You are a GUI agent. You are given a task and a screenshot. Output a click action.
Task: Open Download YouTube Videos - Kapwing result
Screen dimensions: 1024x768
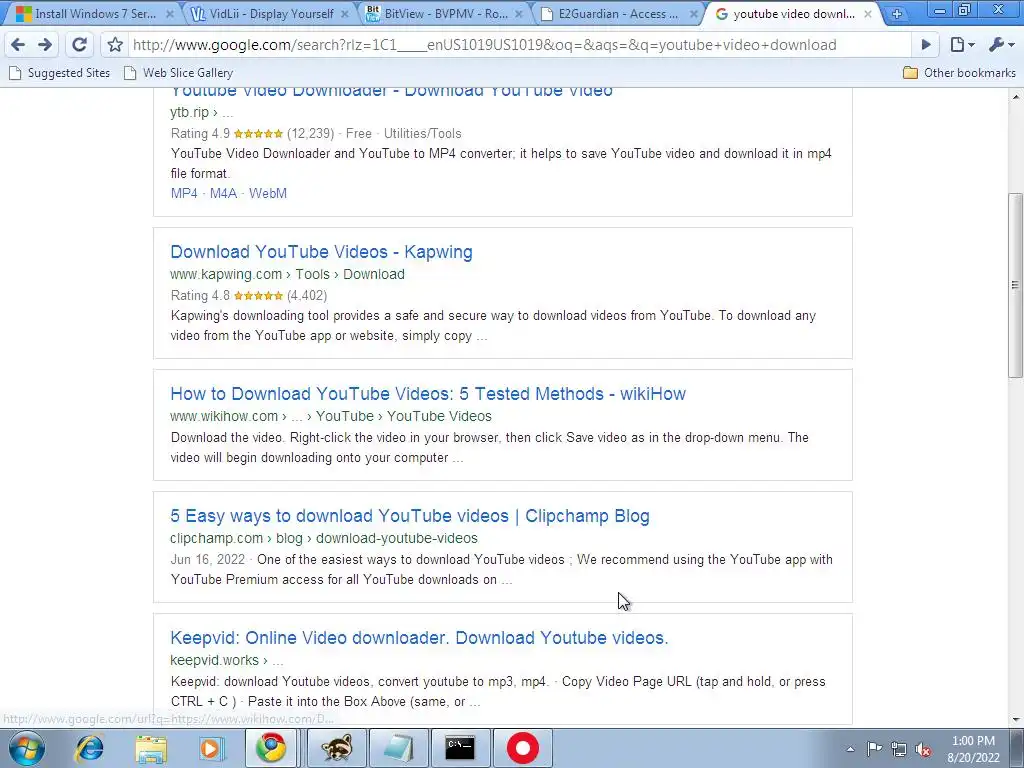click(x=321, y=252)
